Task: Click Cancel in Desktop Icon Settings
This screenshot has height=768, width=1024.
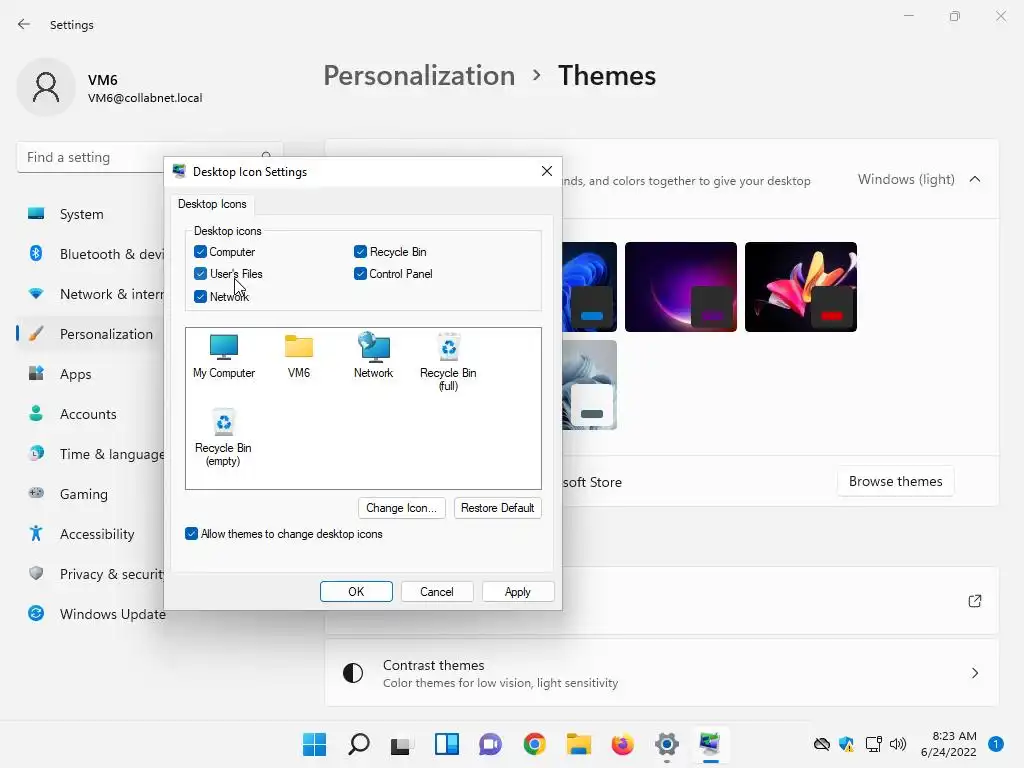Action: click(x=437, y=592)
